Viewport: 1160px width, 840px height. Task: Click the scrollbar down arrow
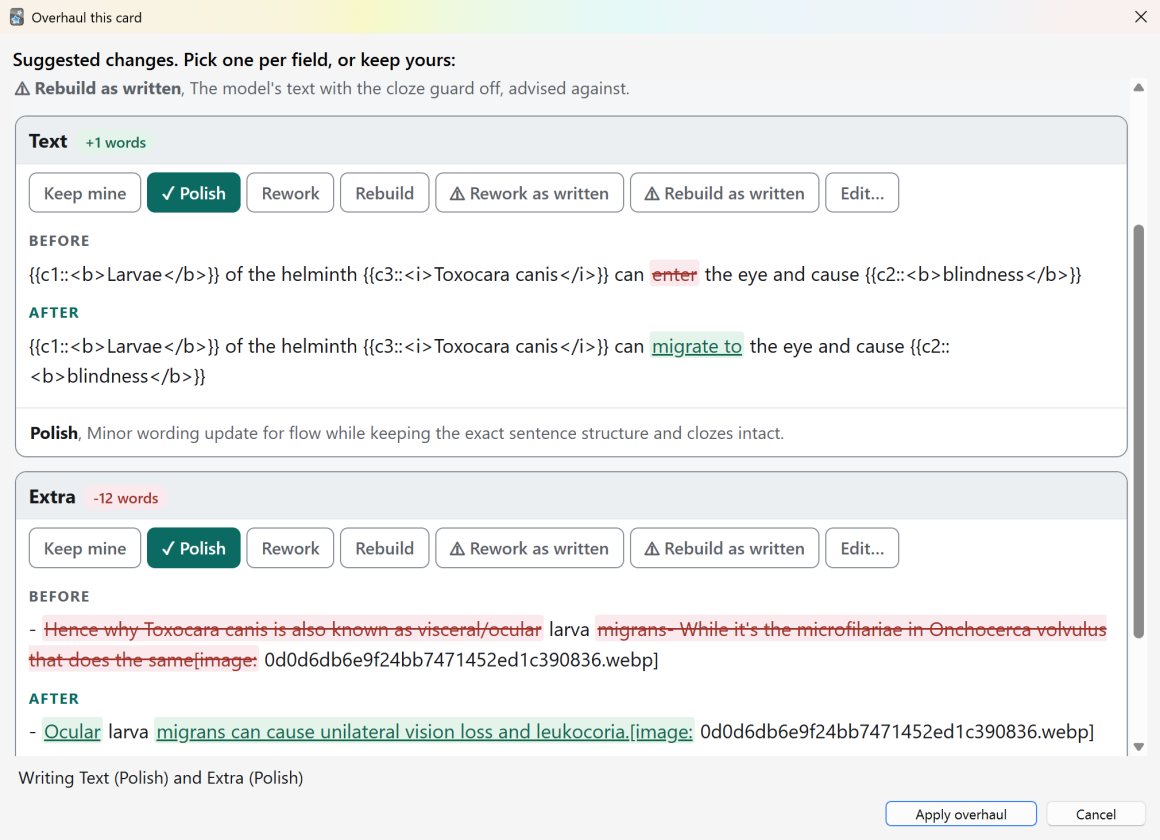pos(1139,747)
